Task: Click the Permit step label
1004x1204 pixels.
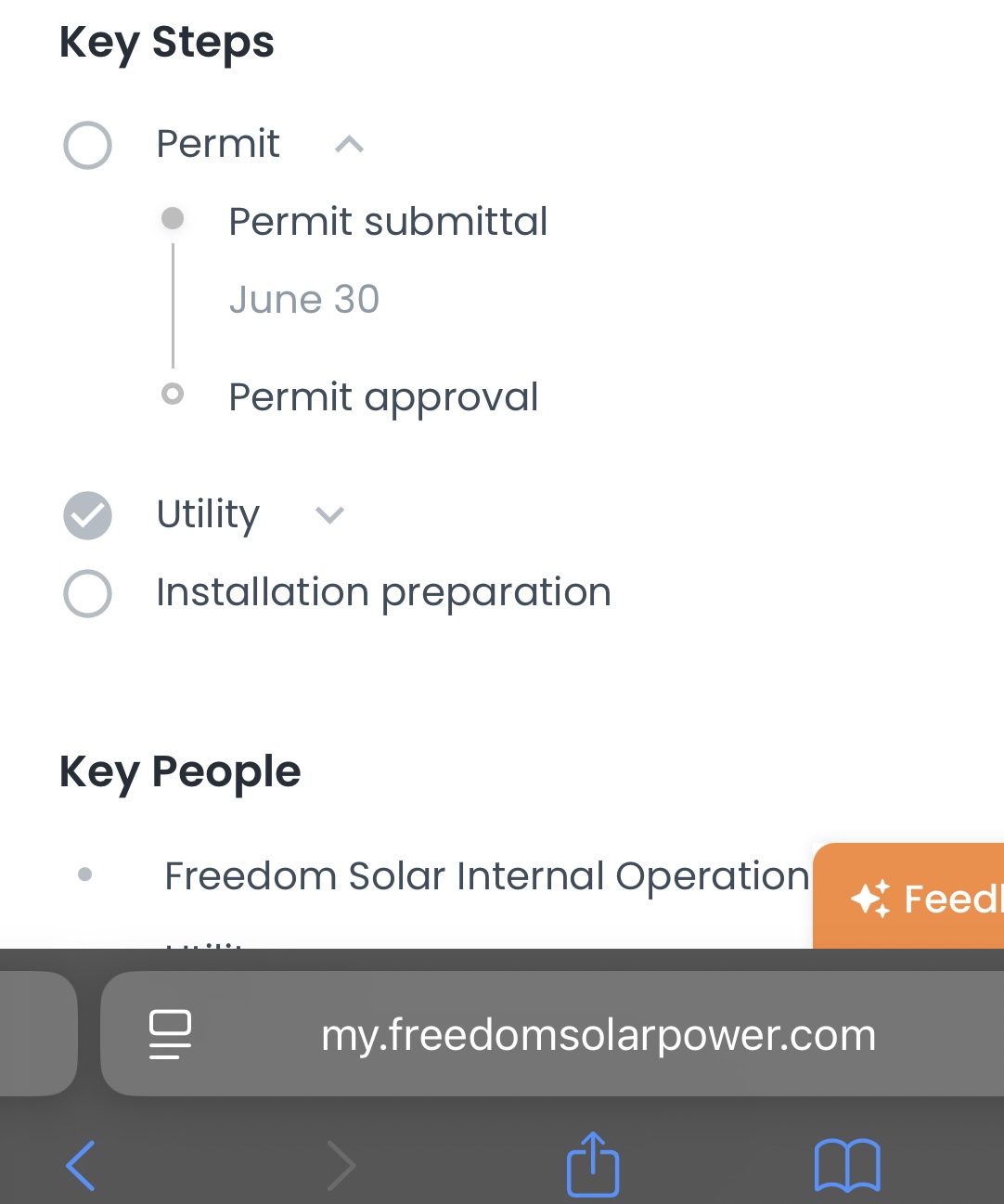Action: coord(218,144)
